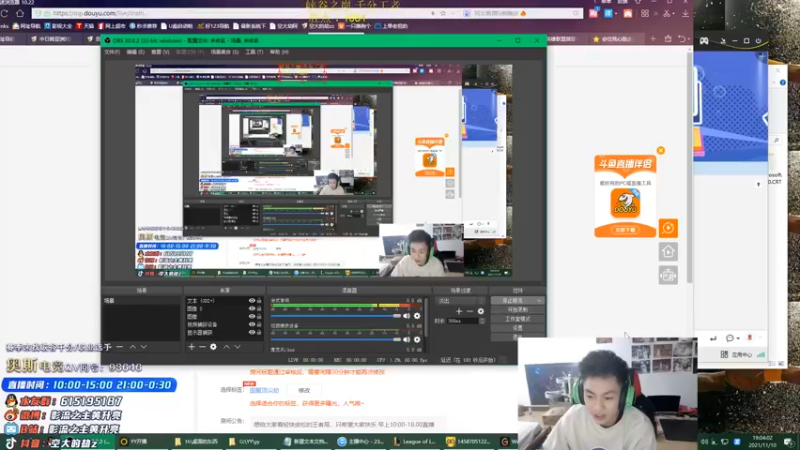
Task: Open 查看(V) menu in OBS
Action: pyautogui.click(x=160, y=52)
